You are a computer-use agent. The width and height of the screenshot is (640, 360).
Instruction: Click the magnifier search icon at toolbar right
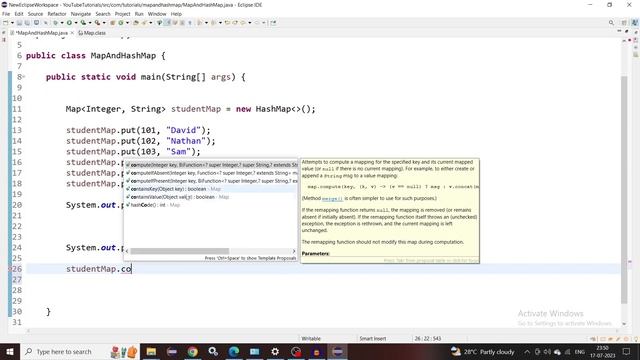coord(611,23)
